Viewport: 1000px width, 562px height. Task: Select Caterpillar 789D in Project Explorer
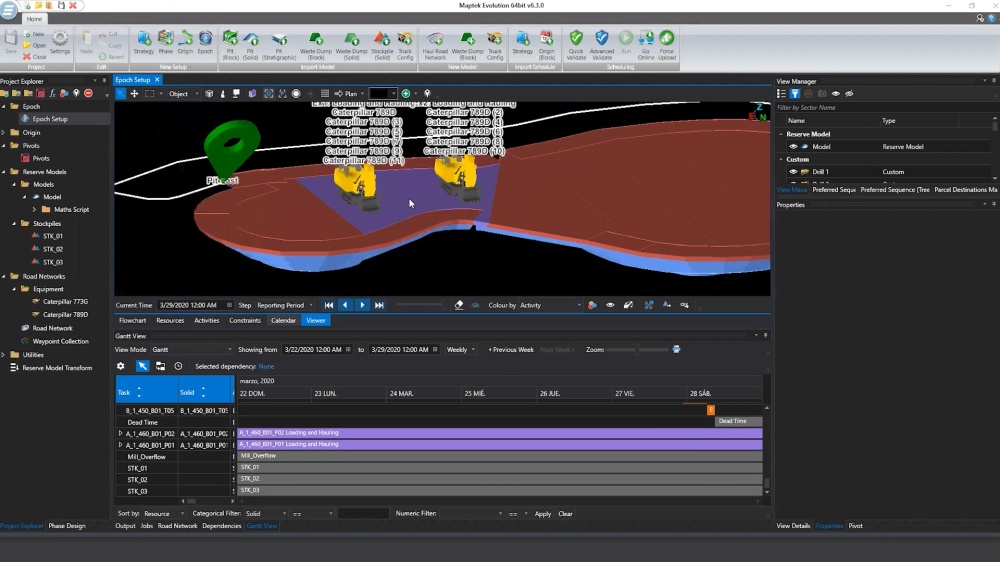pos(65,314)
